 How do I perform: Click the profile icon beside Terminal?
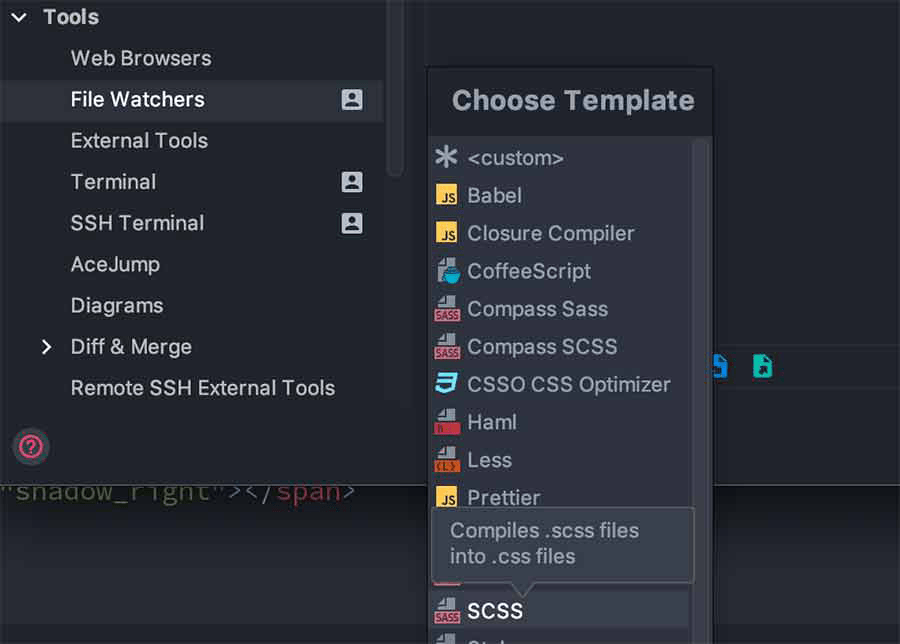point(352,182)
